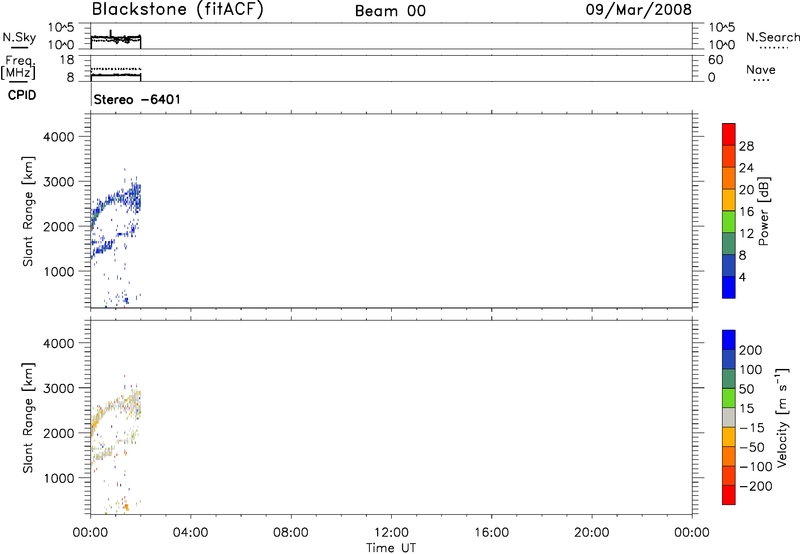Select the blue top Velocity colorbar segment
Viewport: 800px width, 554px height.
coord(729,340)
